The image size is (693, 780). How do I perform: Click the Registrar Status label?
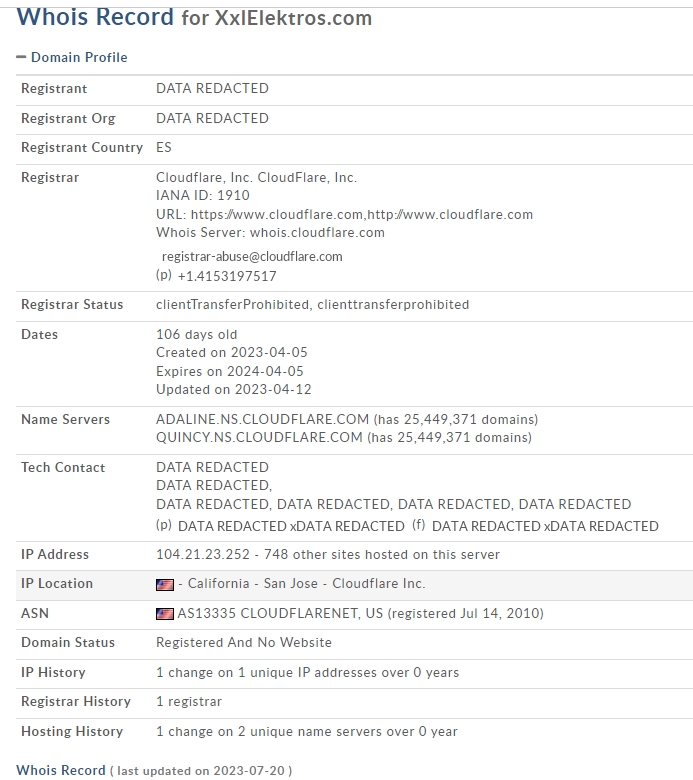pos(72,305)
